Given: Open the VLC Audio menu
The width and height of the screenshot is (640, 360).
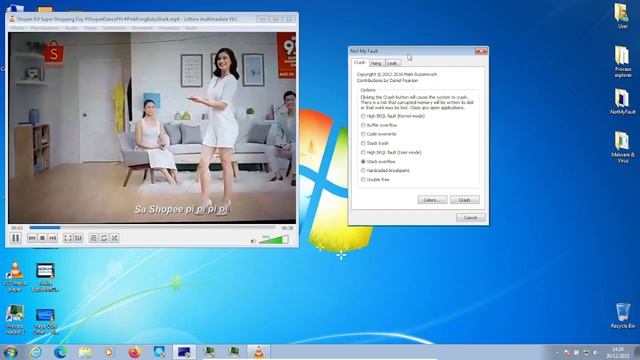Looking at the screenshot, I should pyautogui.click(x=71, y=28).
